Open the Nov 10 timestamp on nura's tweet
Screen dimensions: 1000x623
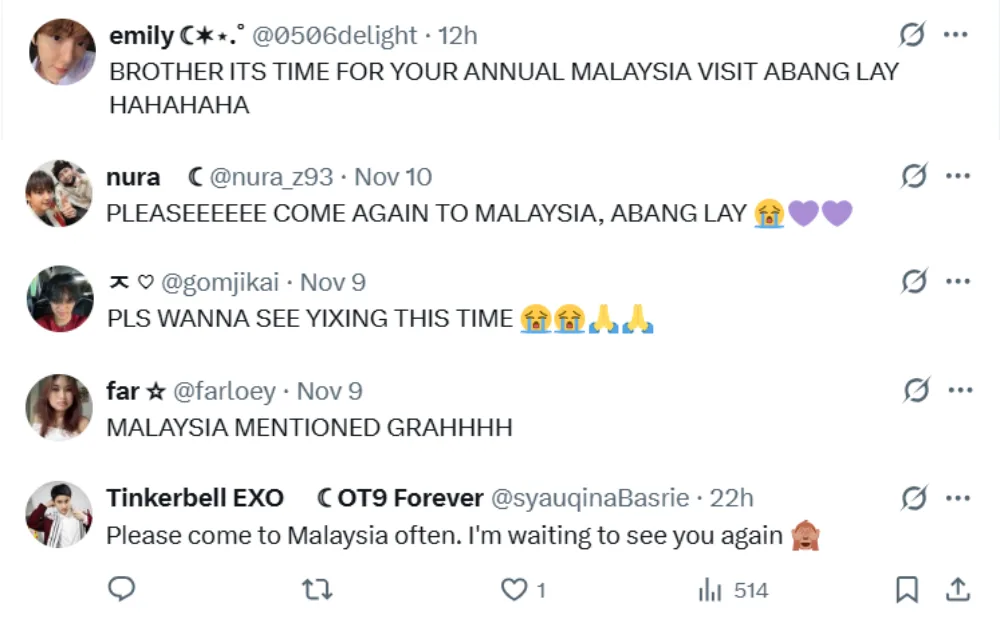click(x=393, y=177)
